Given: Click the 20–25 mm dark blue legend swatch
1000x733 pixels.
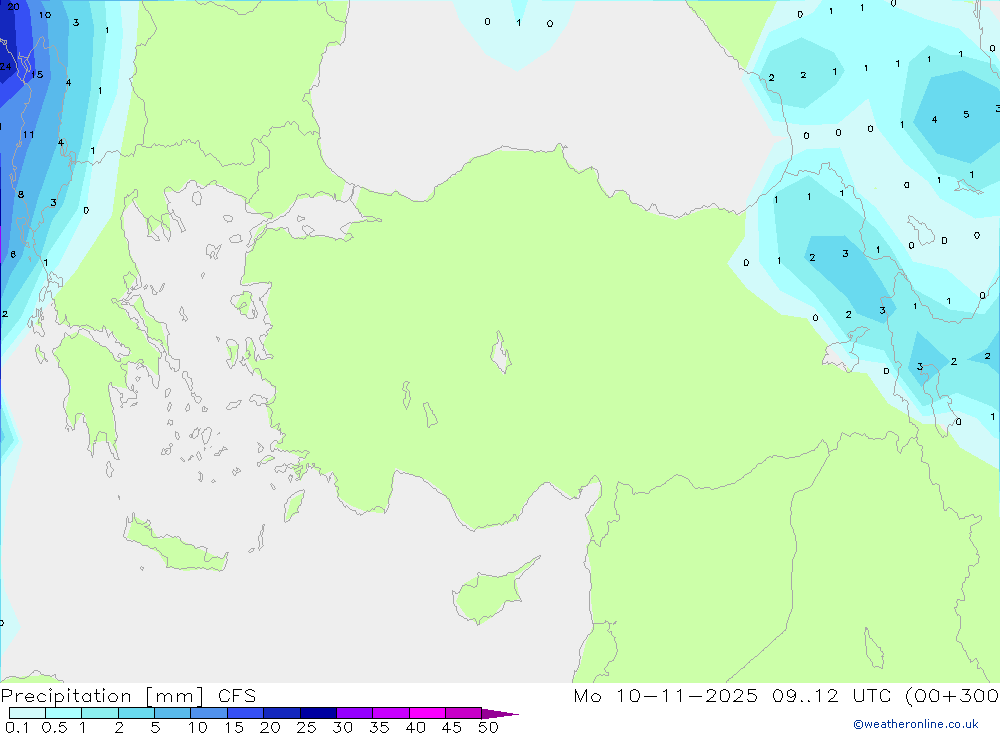Looking at the screenshot, I should tap(281, 713).
